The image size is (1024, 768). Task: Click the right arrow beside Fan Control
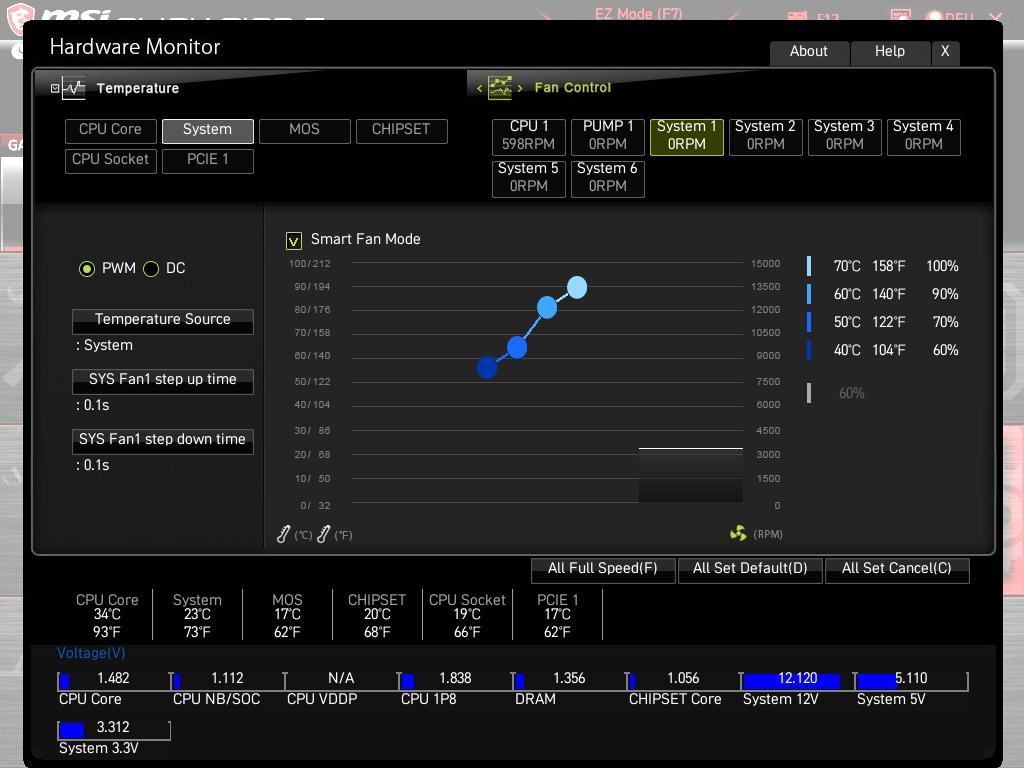click(x=520, y=88)
